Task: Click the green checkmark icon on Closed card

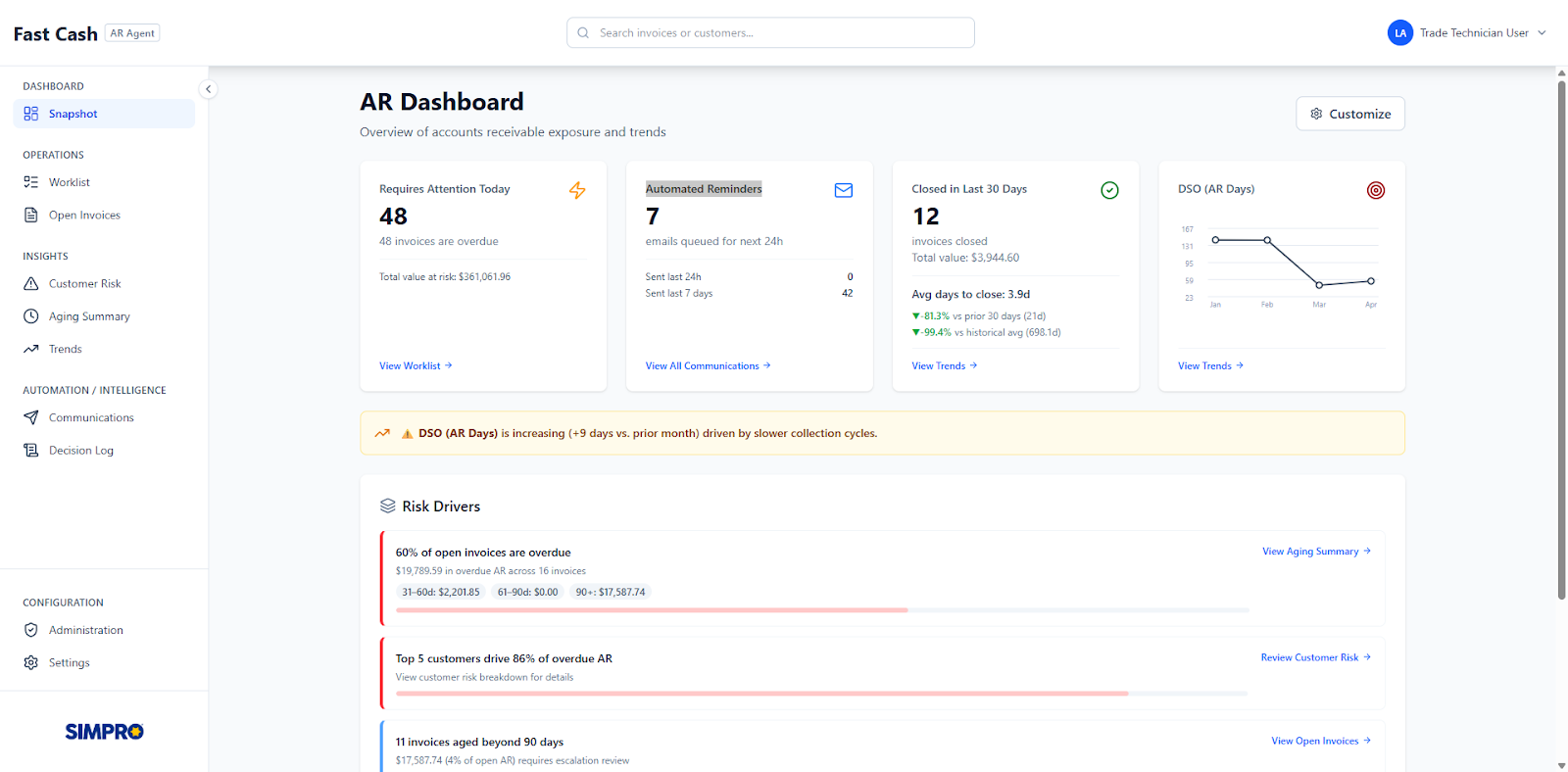Action: click(1109, 190)
